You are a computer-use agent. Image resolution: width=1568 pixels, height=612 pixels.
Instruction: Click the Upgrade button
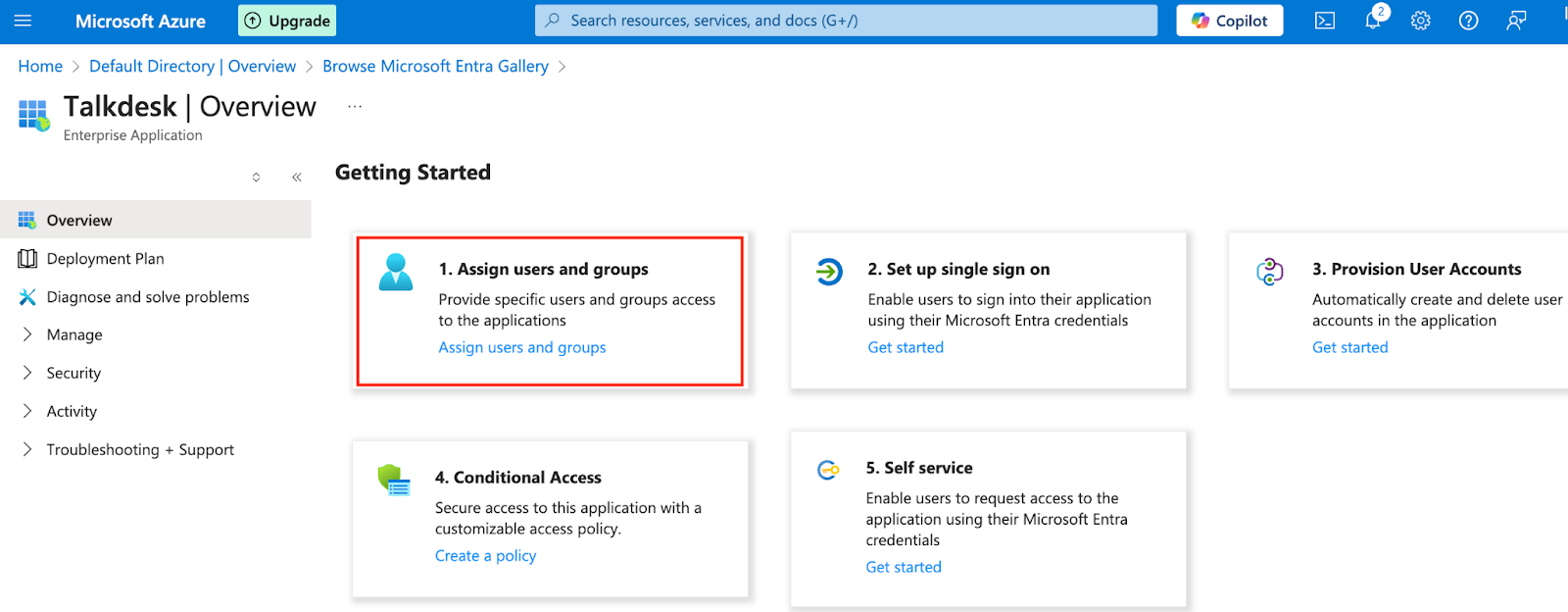click(287, 21)
